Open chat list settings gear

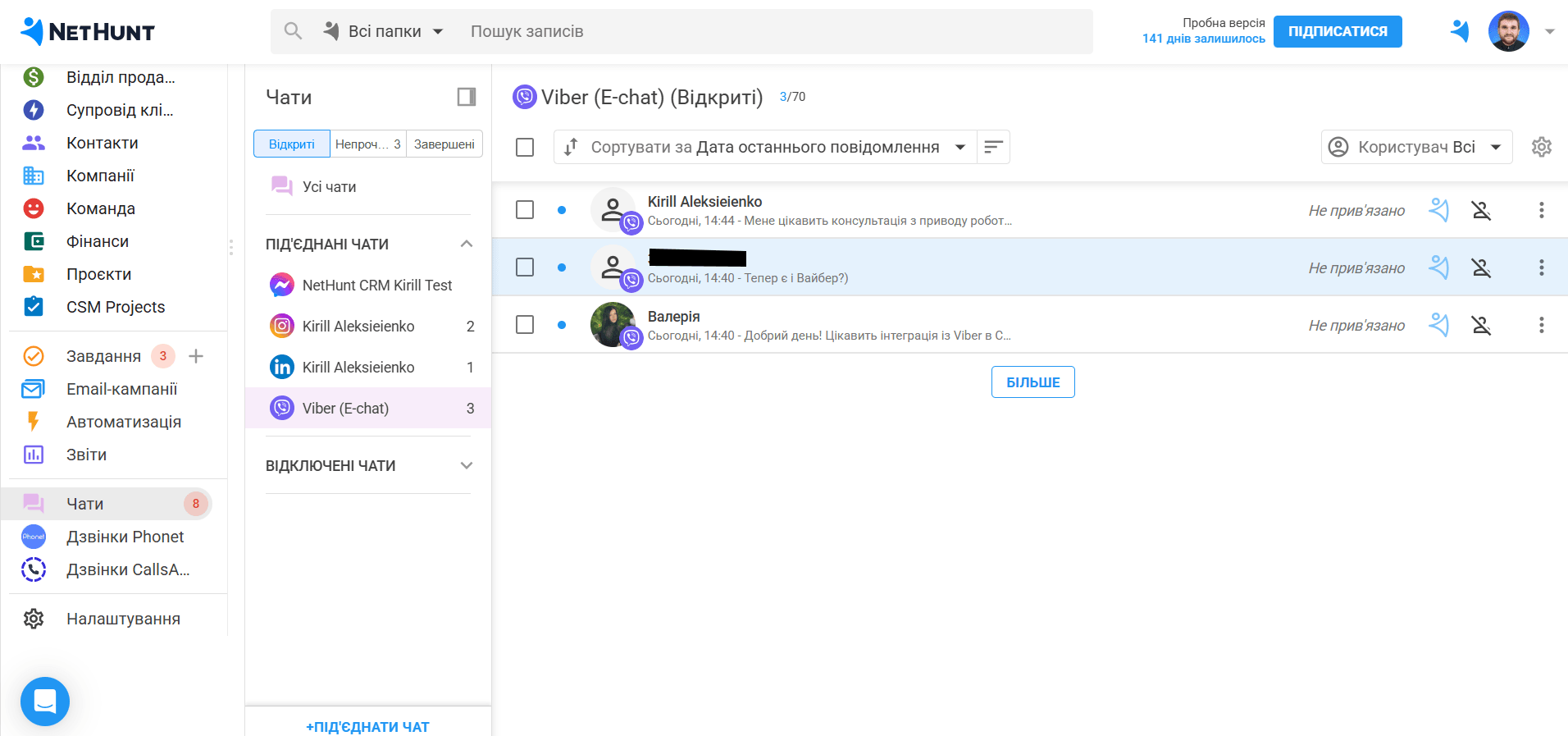click(x=1542, y=147)
